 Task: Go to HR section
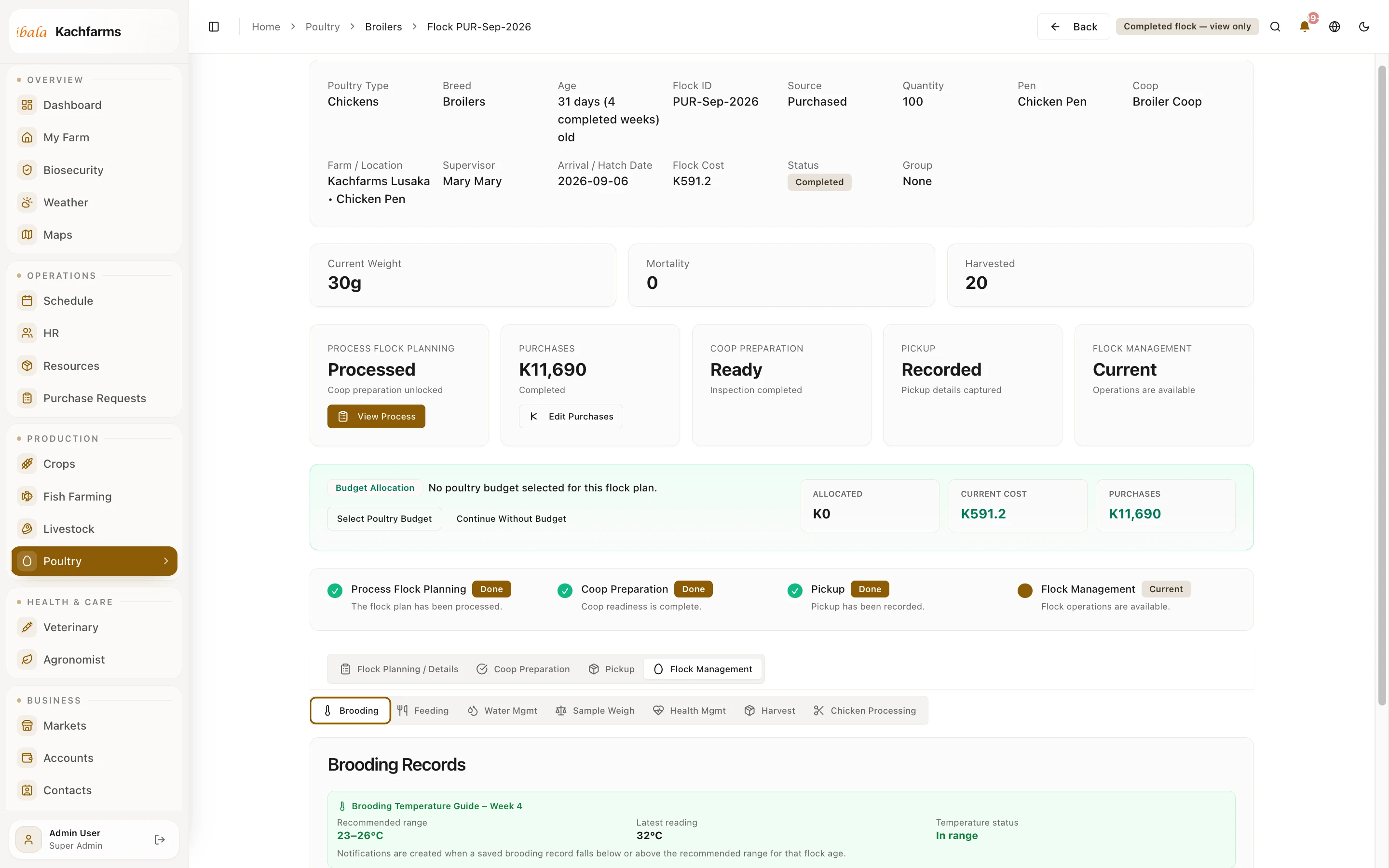94,333
